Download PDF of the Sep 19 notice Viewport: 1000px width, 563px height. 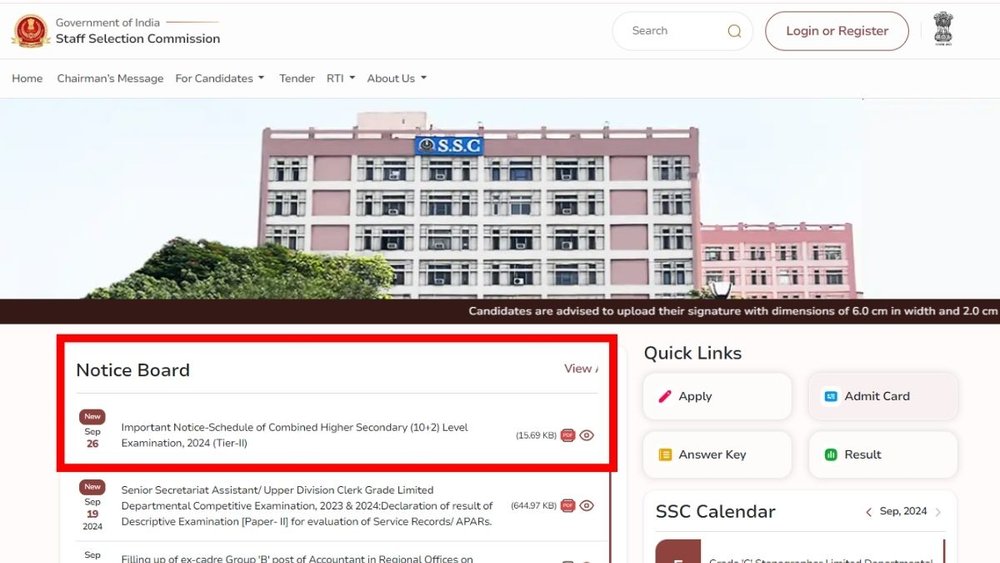pyautogui.click(x=568, y=506)
